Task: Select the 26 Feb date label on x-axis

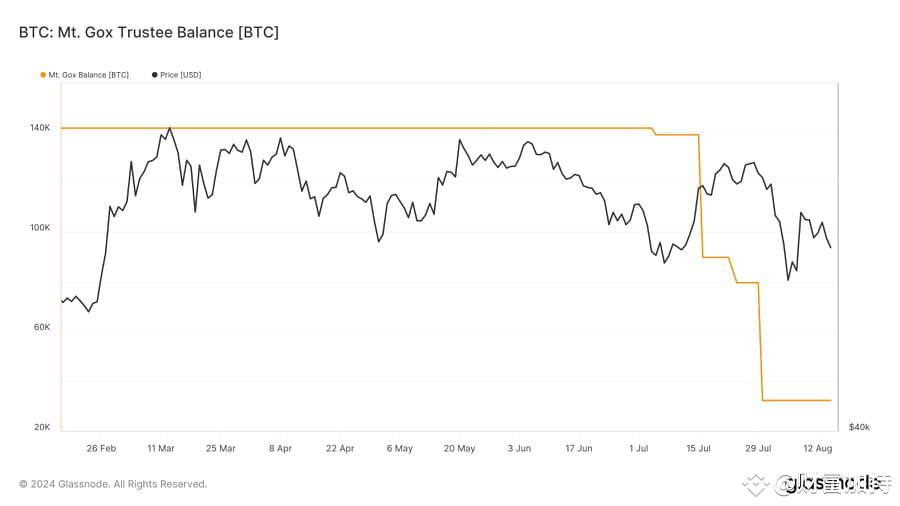Action: pyautogui.click(x=101, y=449)
